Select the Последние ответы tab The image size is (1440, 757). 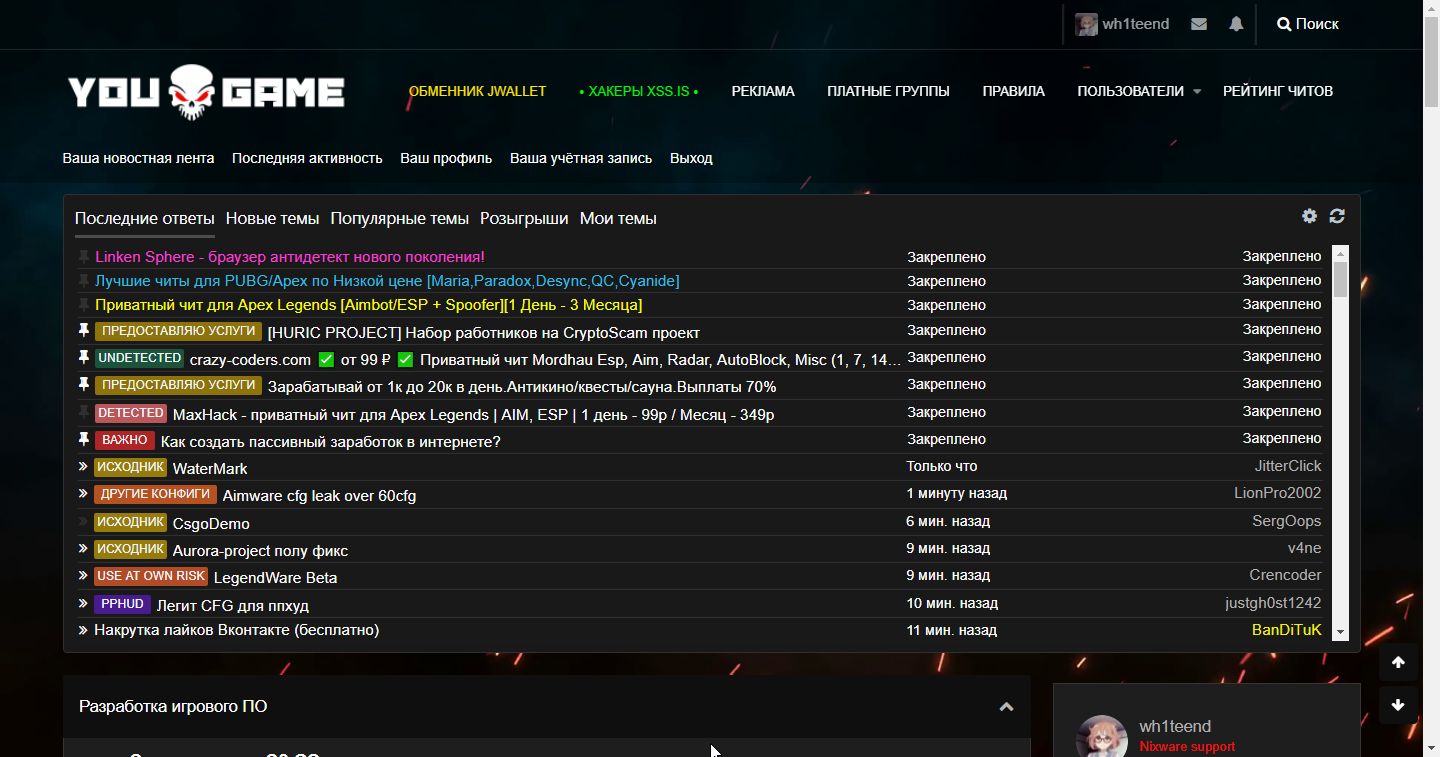pos(145,218)
